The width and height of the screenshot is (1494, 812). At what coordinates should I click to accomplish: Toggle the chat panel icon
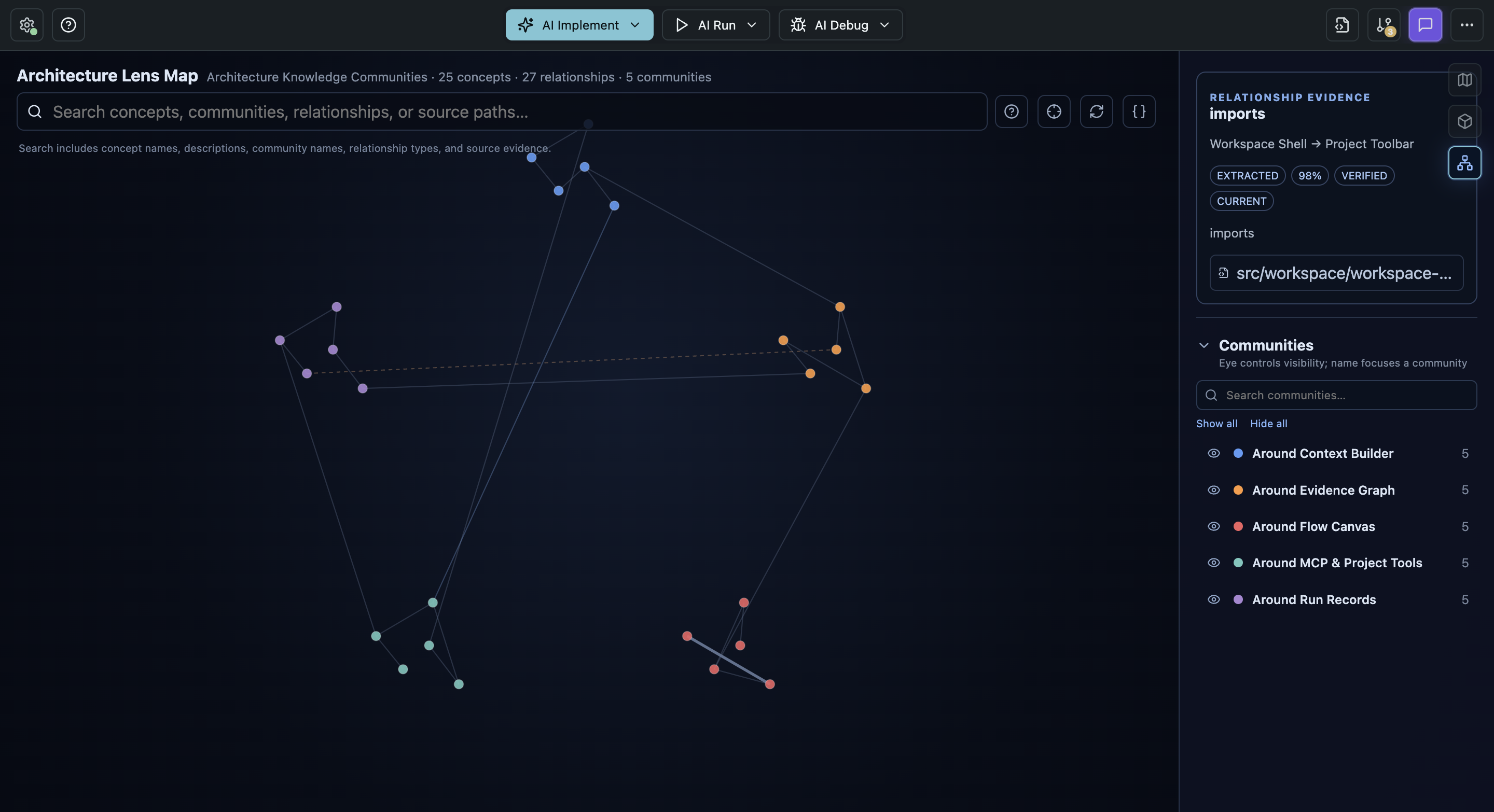1425,25
